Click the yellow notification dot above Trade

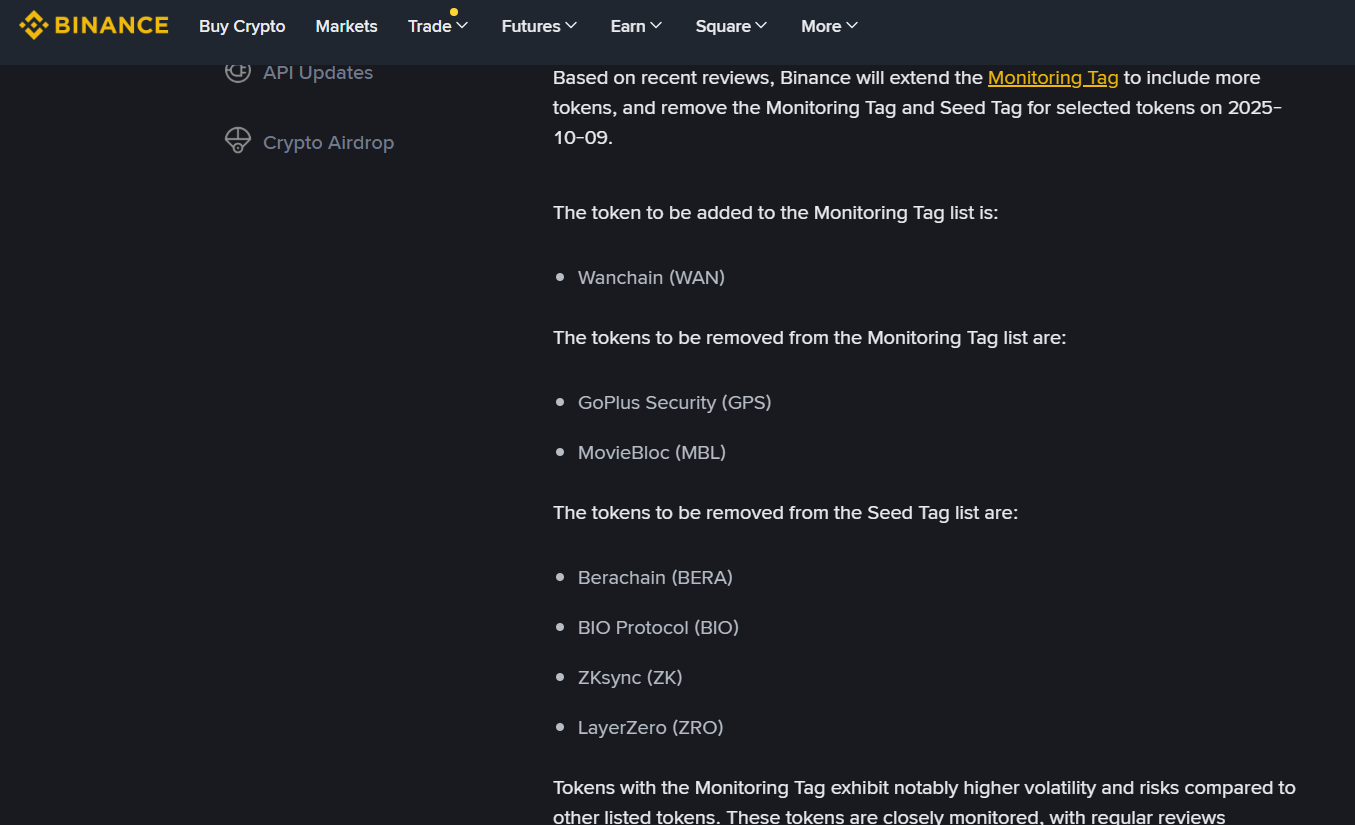[x=454, y=12]
